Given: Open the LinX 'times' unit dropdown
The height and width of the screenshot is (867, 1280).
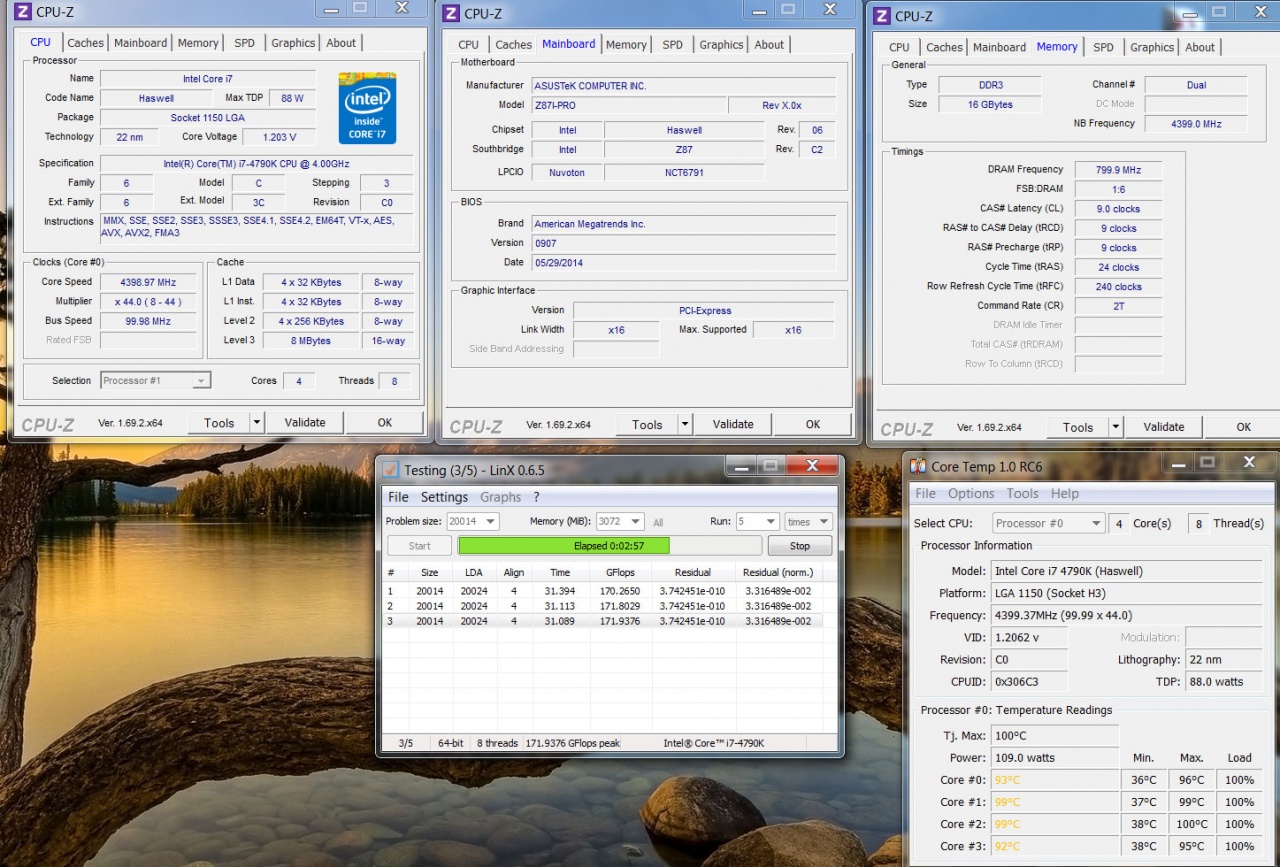Looking at the screenshot, I should 808,521.
